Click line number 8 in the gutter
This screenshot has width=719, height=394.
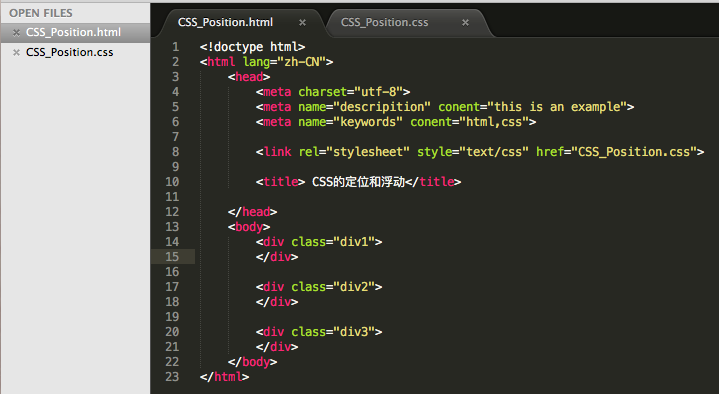click(x=176, y=152)
